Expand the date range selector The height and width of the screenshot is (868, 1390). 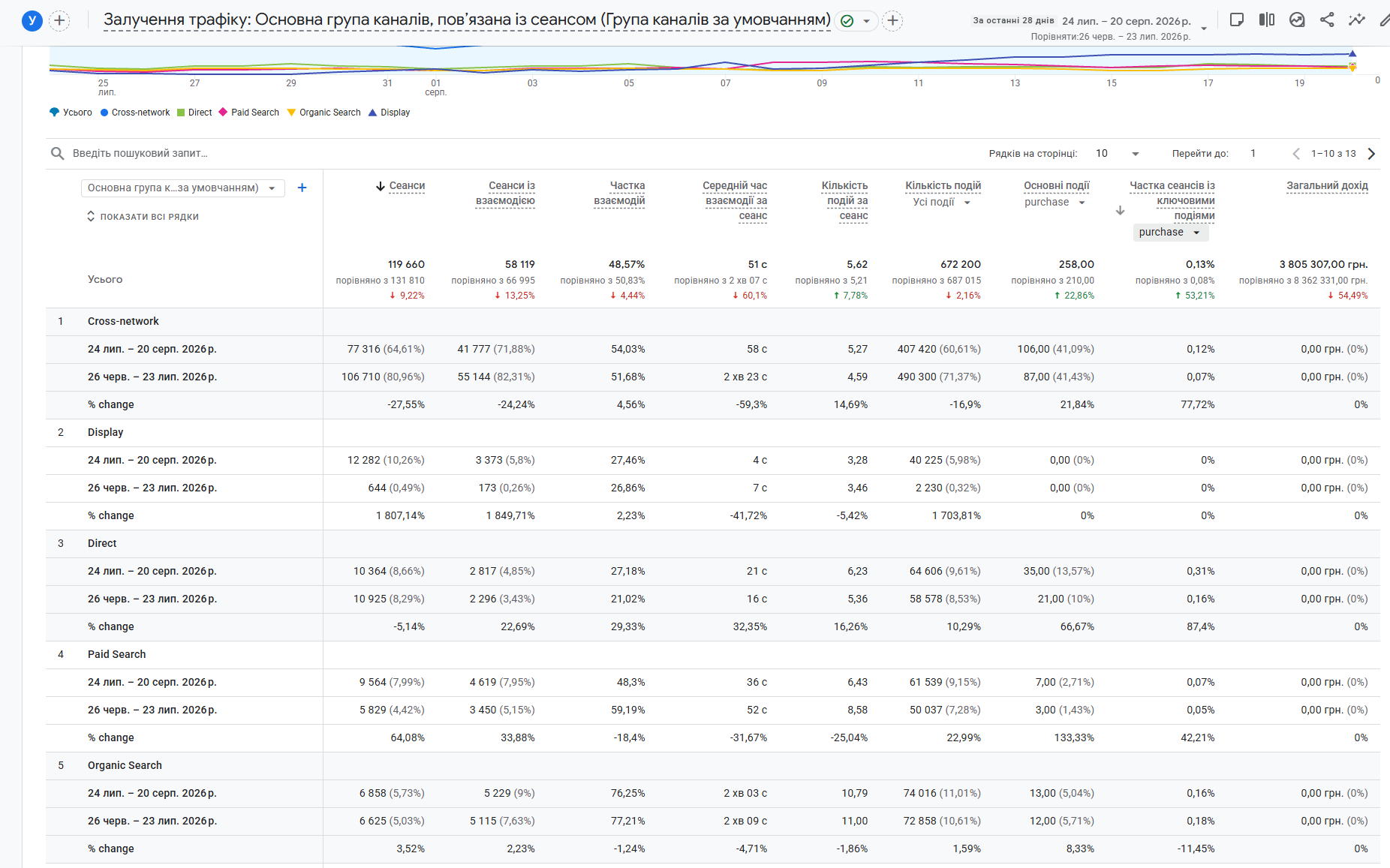pos(1204,29)
